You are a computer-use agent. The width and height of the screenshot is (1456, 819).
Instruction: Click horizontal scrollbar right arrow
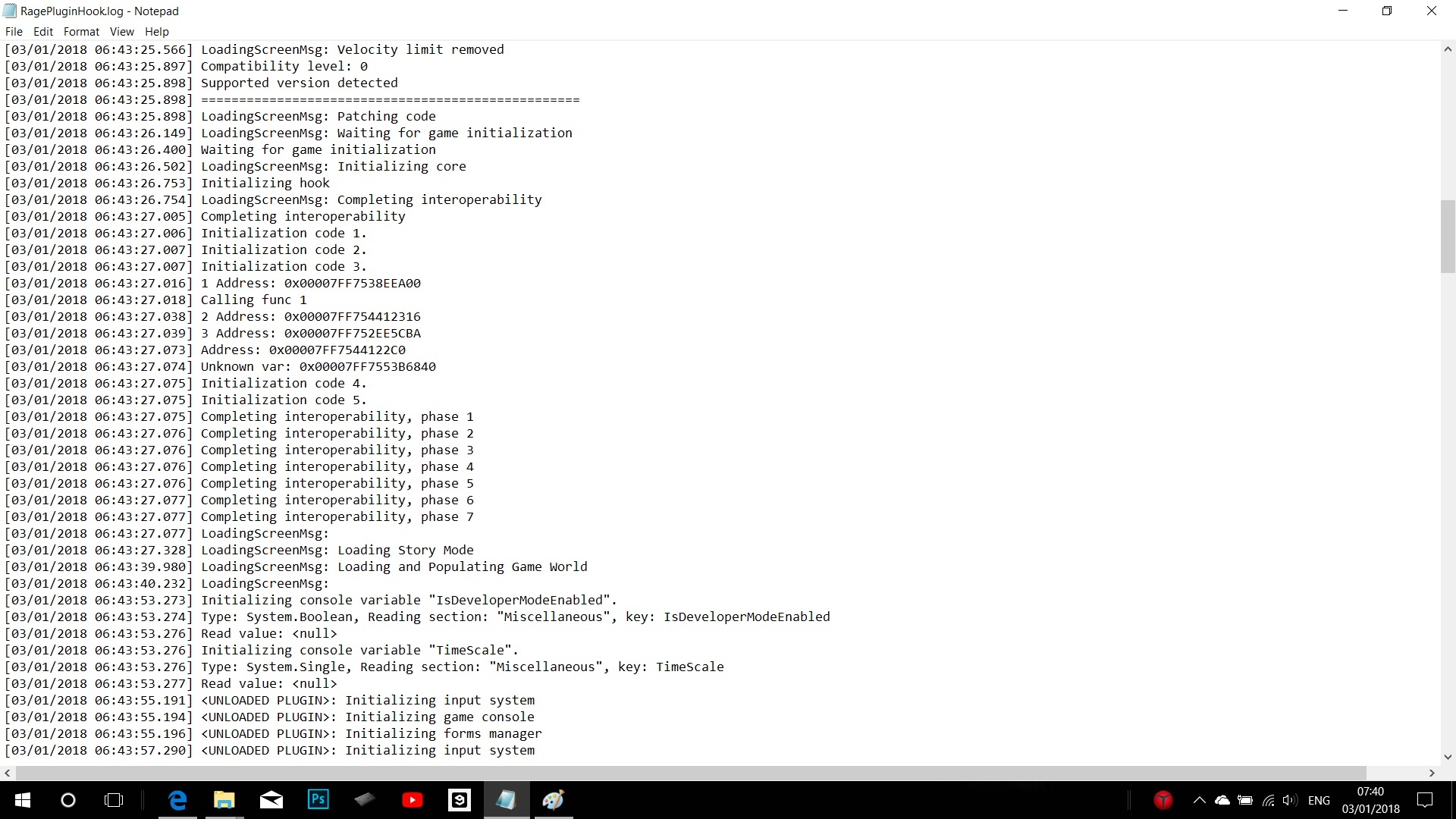click(1432, 773)
